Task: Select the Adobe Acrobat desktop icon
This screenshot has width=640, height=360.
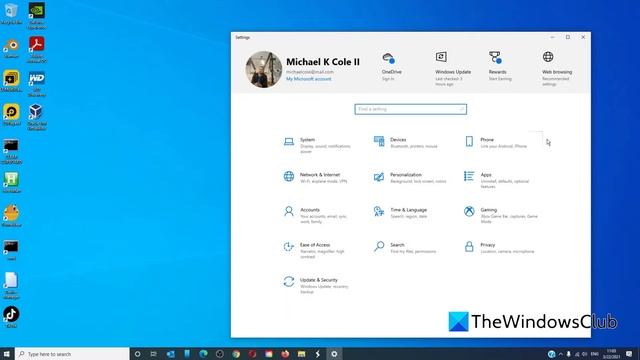Action: (37, 49)
